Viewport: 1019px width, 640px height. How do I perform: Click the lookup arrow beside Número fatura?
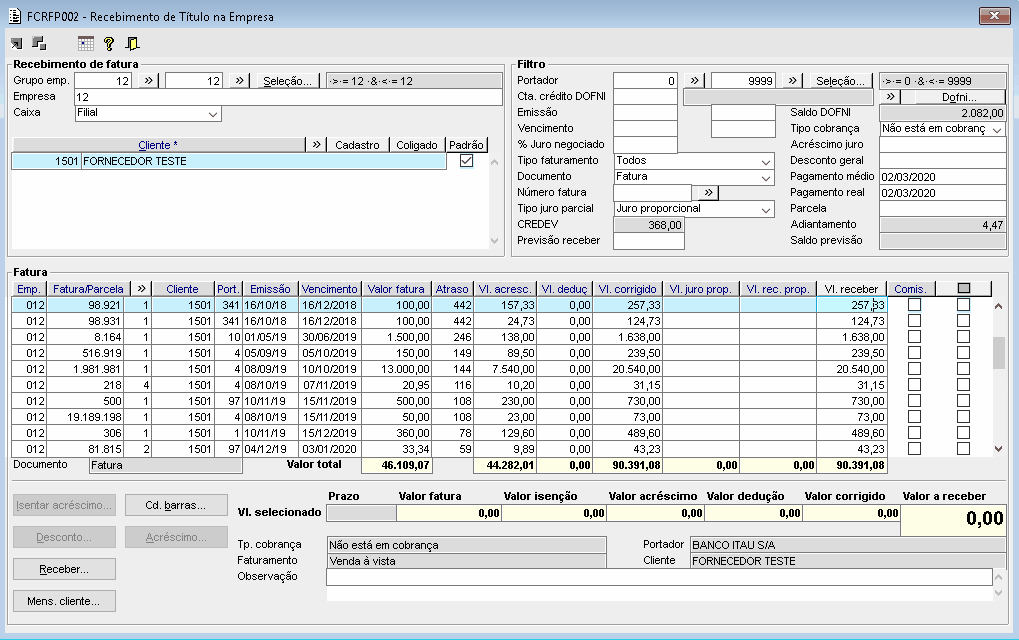pos(709,192)
